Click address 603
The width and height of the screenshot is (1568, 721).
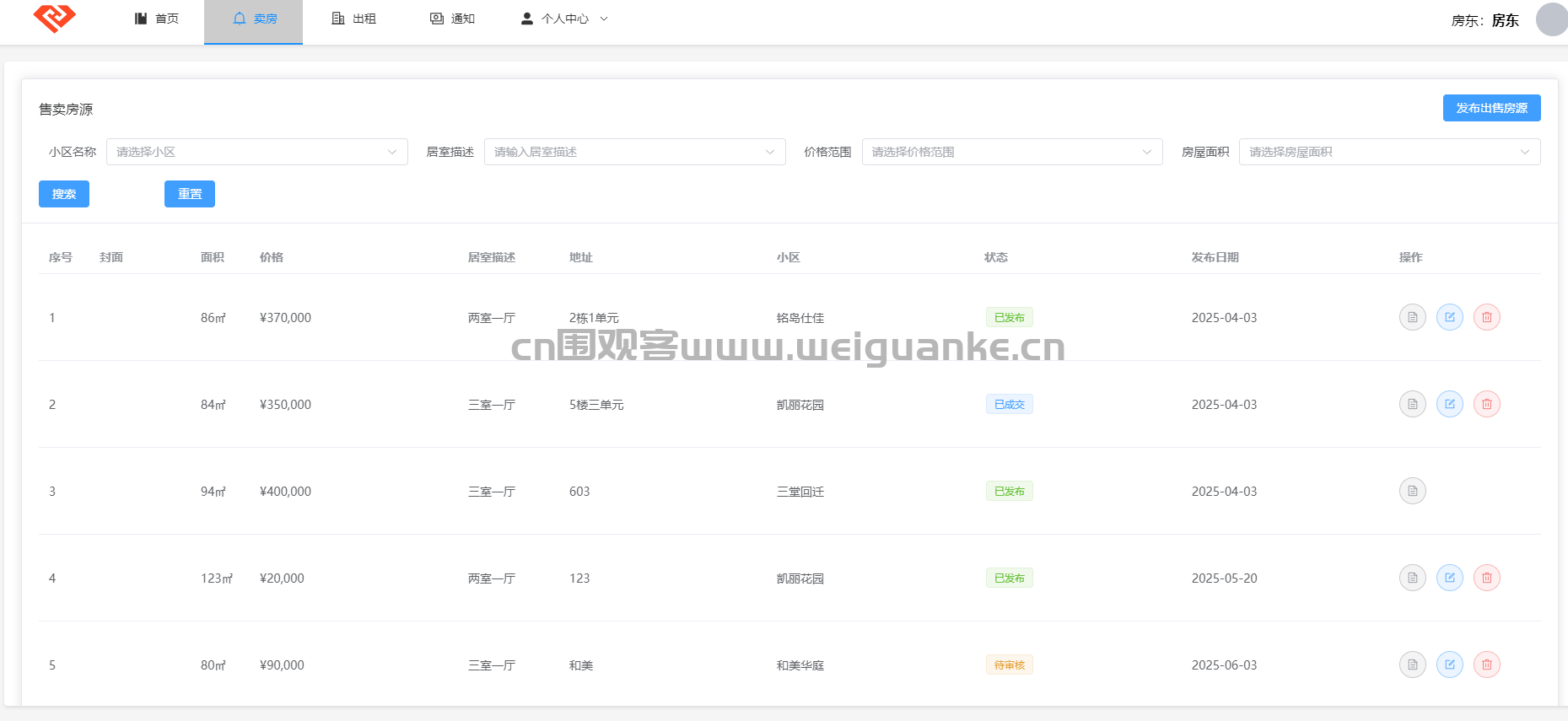click(579, 492)
